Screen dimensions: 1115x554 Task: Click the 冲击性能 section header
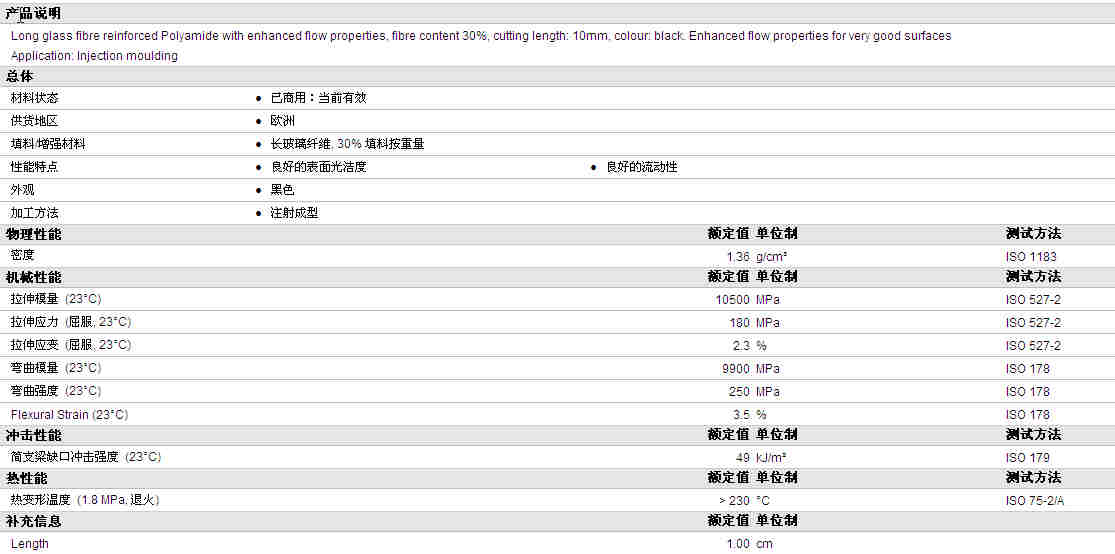coord(33,435)
